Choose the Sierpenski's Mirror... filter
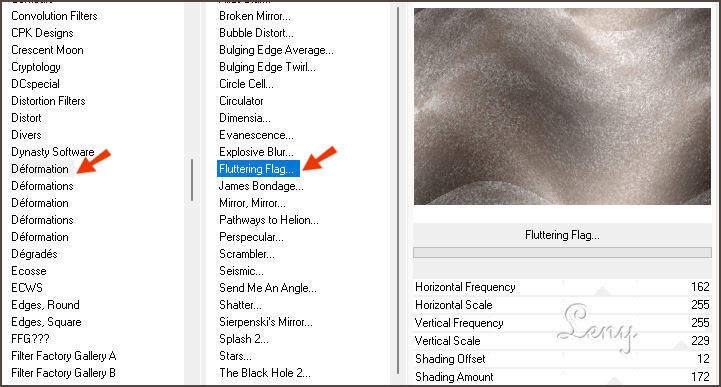This screenshot has height=387, width=721. point(266,322)
